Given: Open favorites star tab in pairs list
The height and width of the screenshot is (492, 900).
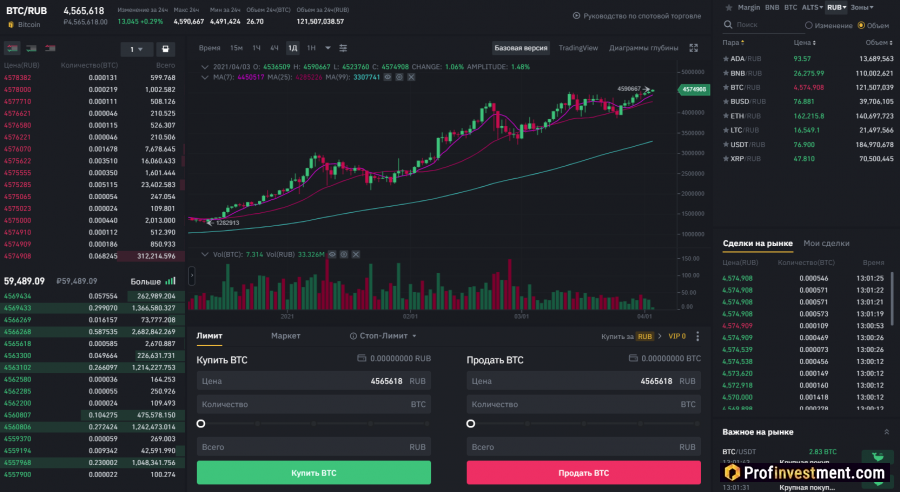Looking at the screenshot, I should [728, 8].
